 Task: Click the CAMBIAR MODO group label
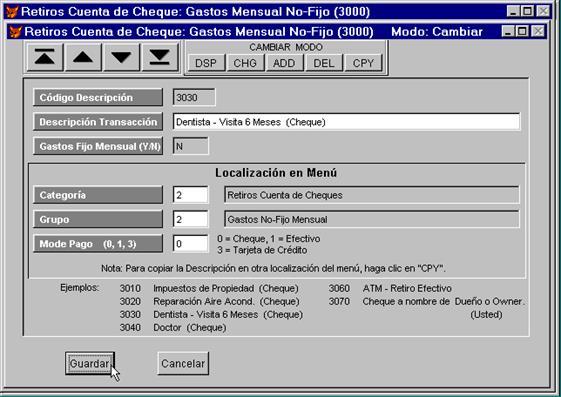286,47
